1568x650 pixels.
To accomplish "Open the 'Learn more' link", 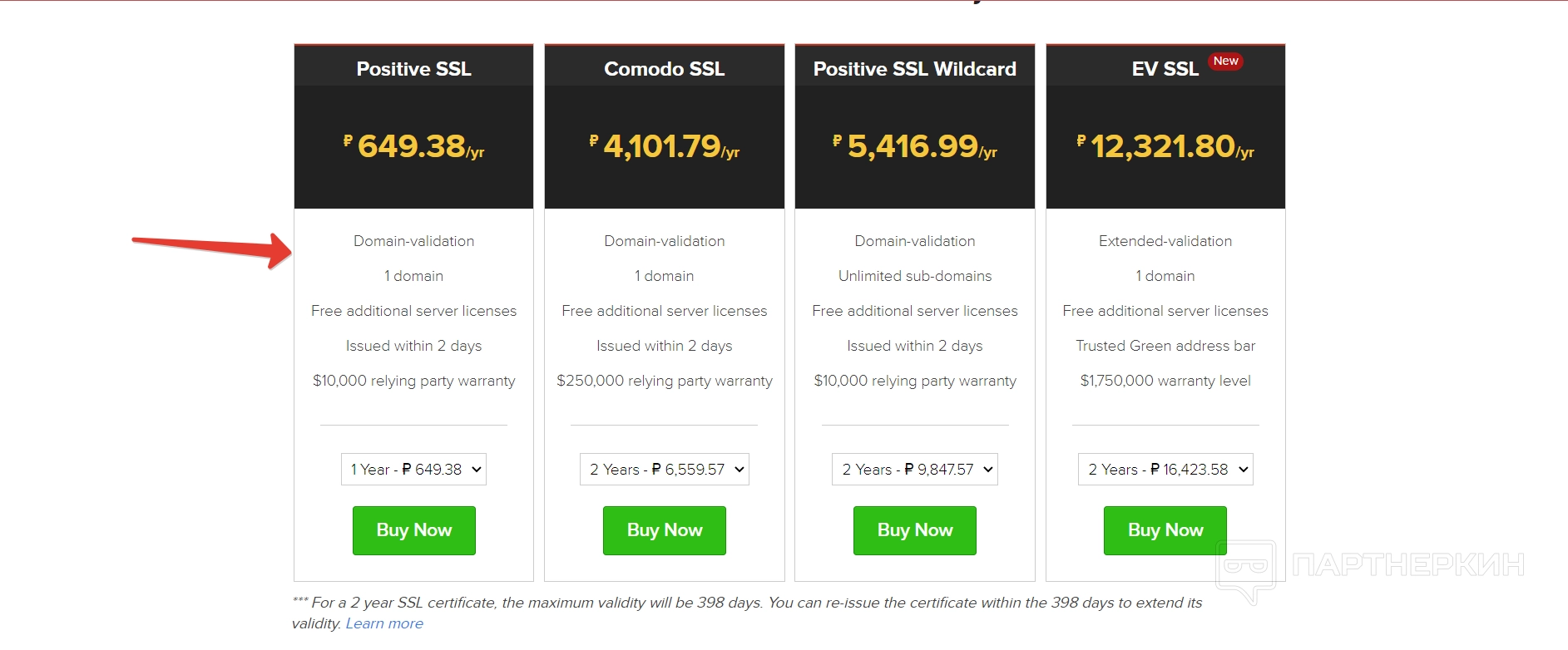I will click(x=384, y=623).
